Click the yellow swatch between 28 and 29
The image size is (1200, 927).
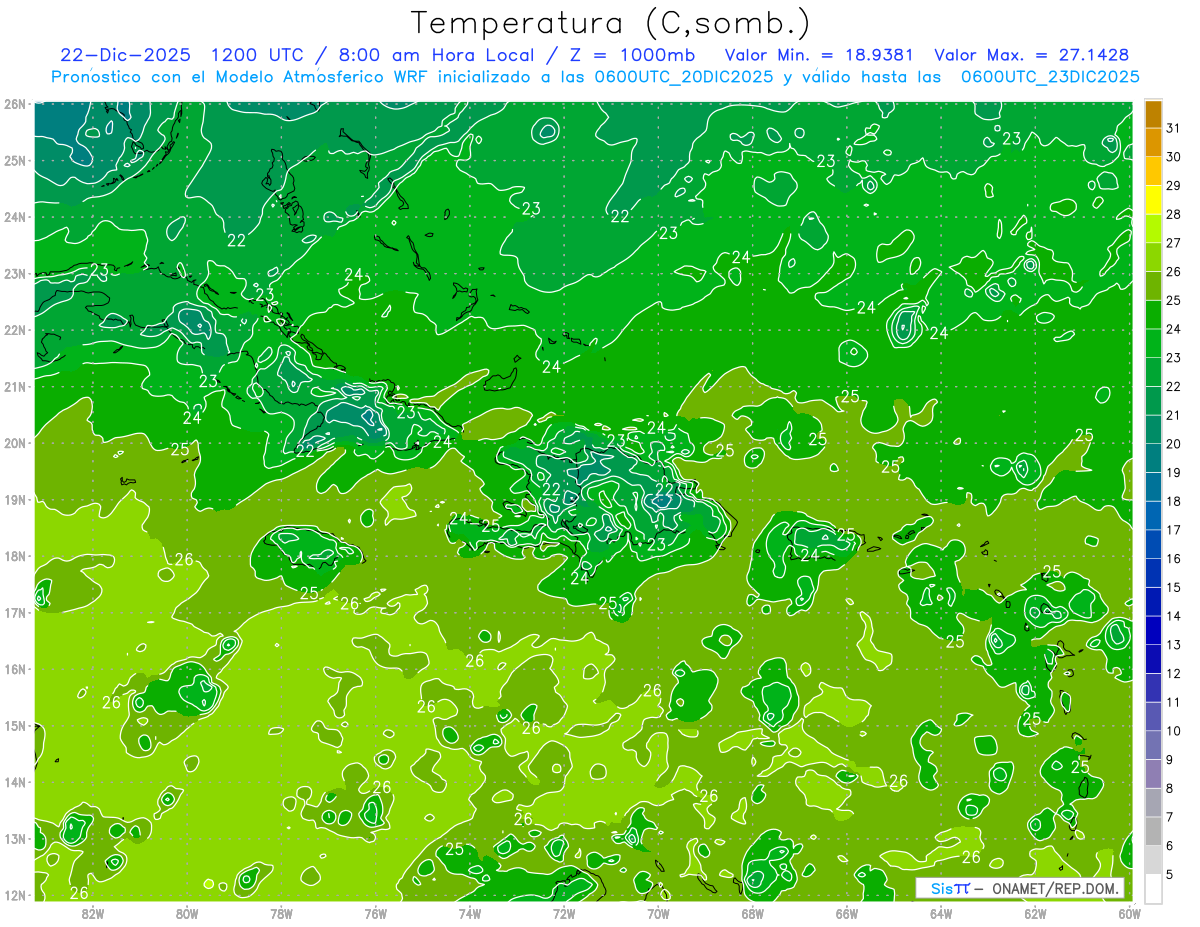1153,200
